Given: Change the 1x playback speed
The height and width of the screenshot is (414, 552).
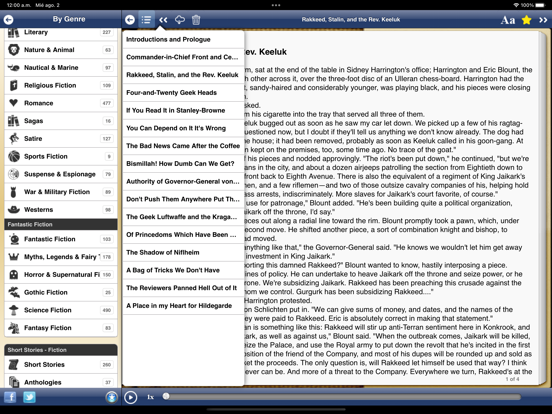Looking at the screenshot, I should click(150, 397).
